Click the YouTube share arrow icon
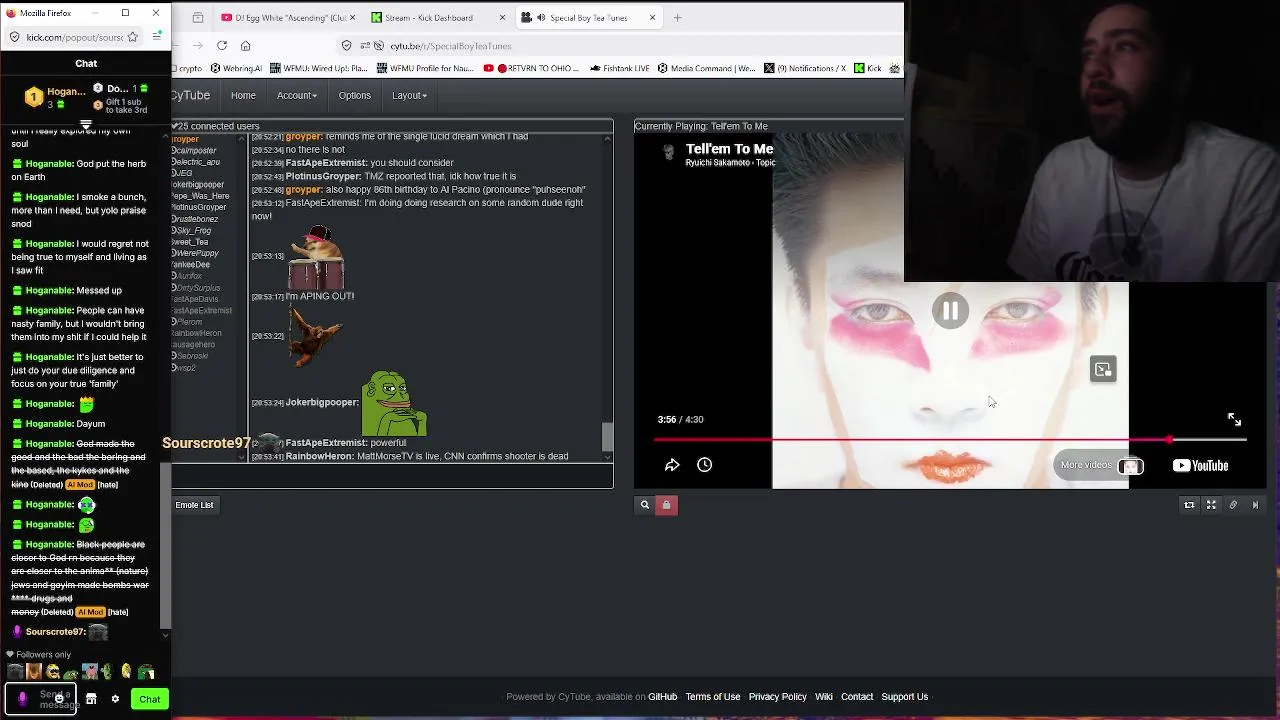The height and width of the screenshot is (720, 1280). (672, 465)
